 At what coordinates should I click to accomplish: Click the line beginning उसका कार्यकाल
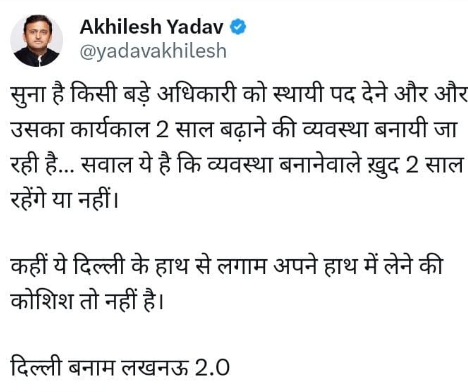234,129
